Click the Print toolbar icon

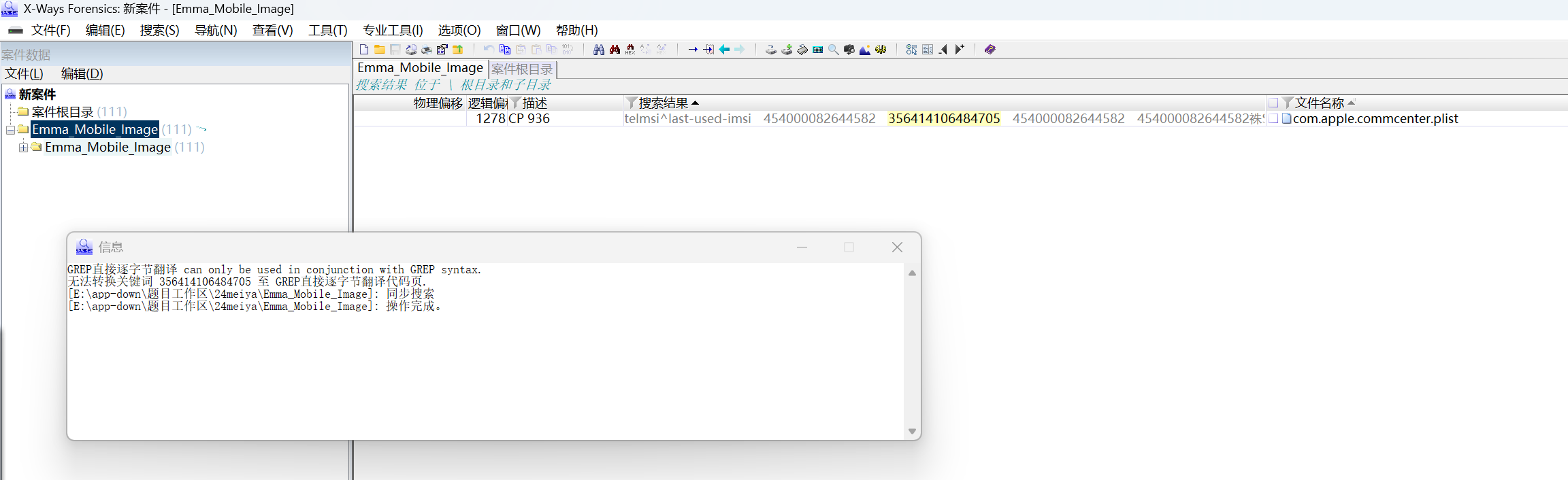427,50
